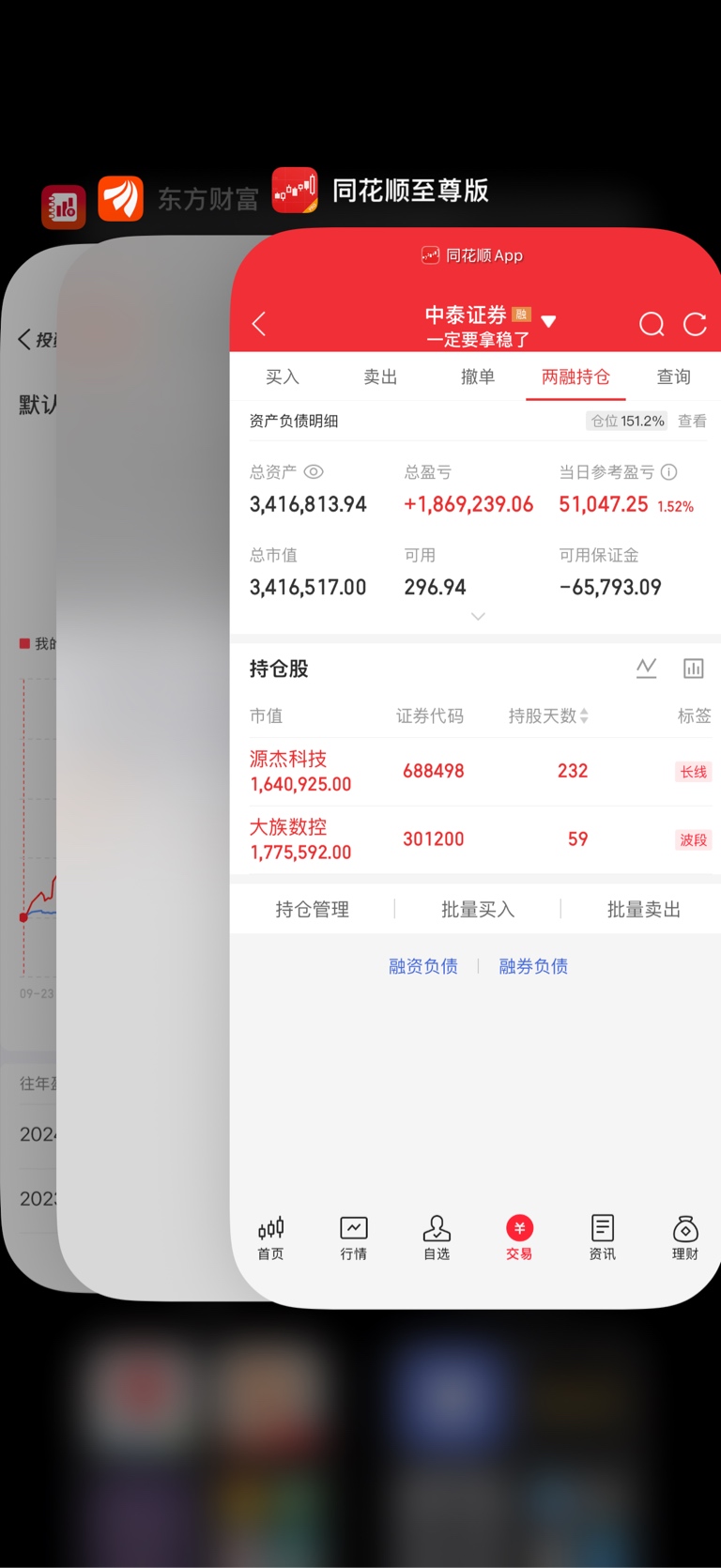Go to 自选 in bottom navigation
Screen dimensions: 721x1568
coord(437,1237)
